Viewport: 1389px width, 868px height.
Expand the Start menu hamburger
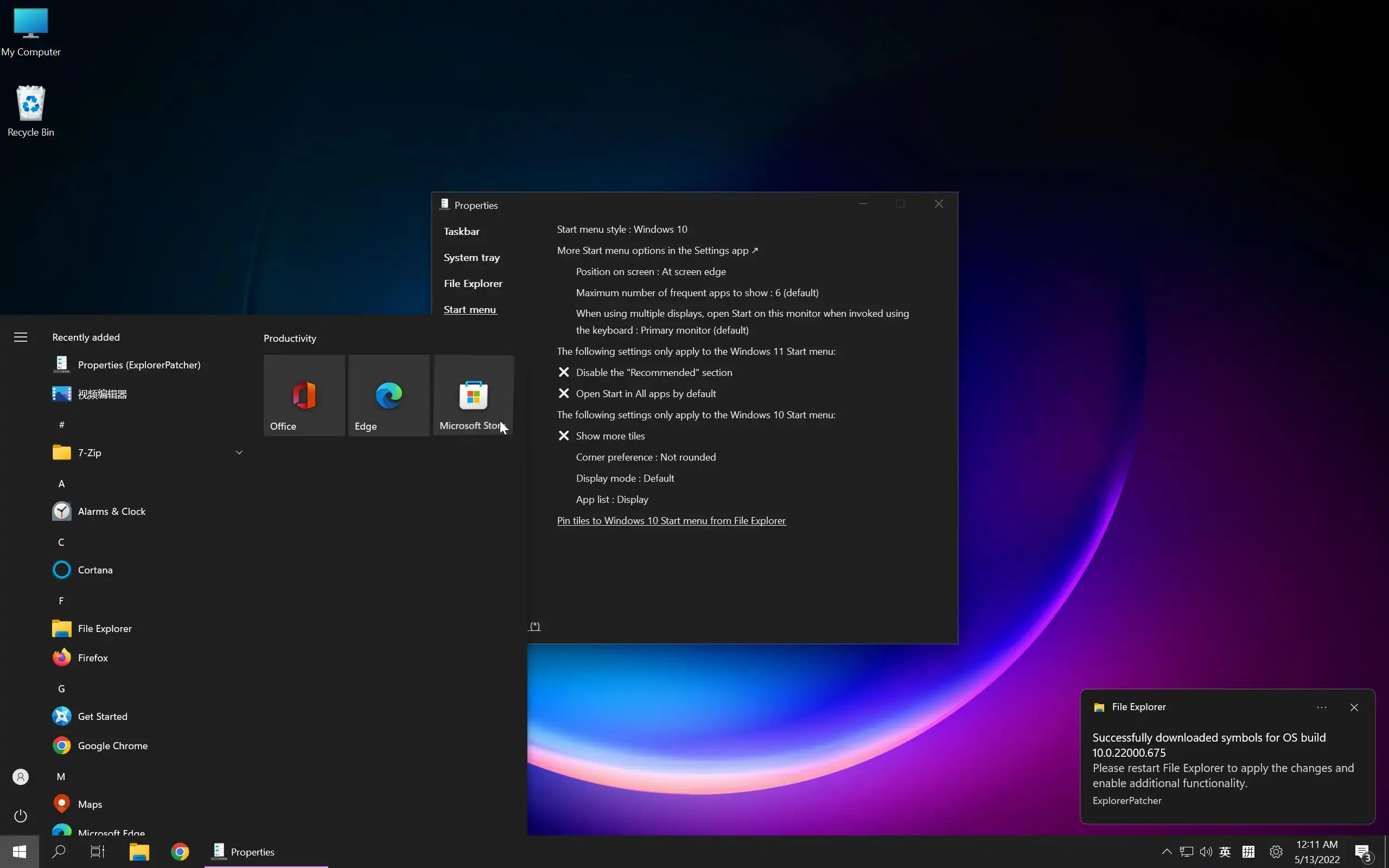21,337
